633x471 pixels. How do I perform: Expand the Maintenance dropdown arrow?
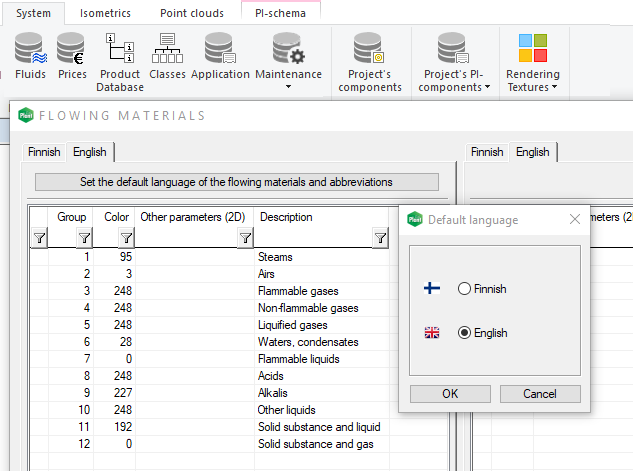[288, 88]
